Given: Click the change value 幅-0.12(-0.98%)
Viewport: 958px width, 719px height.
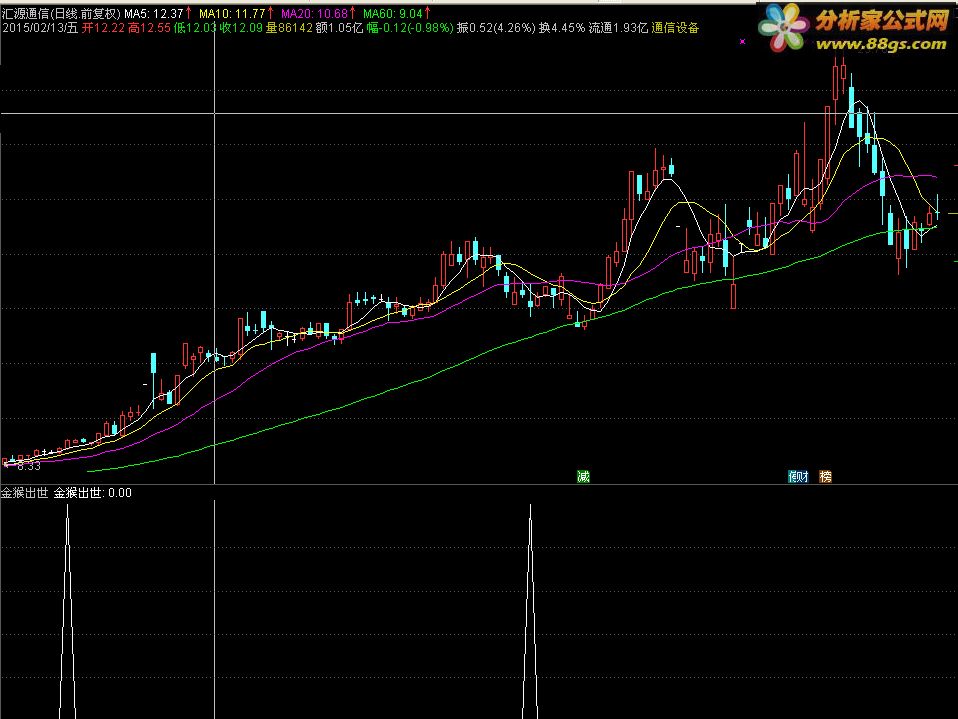Looking at the screenshot, I should click(410, 28).
